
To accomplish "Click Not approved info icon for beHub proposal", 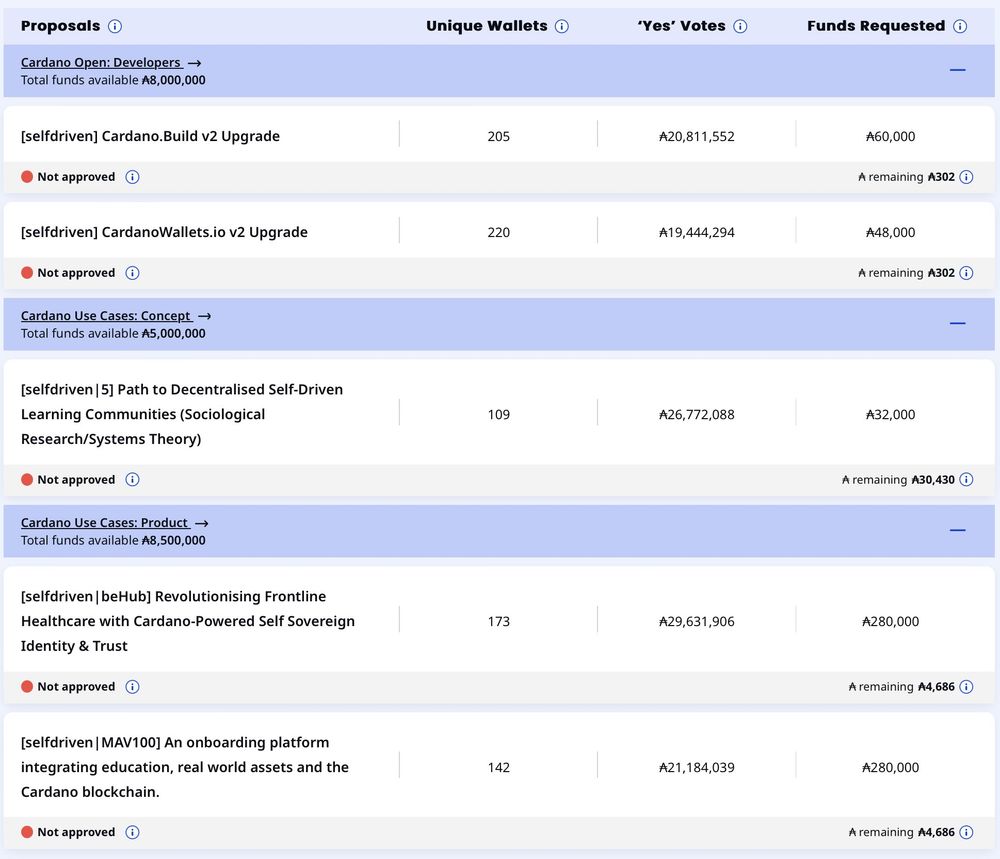I will [x=133, y=687].
